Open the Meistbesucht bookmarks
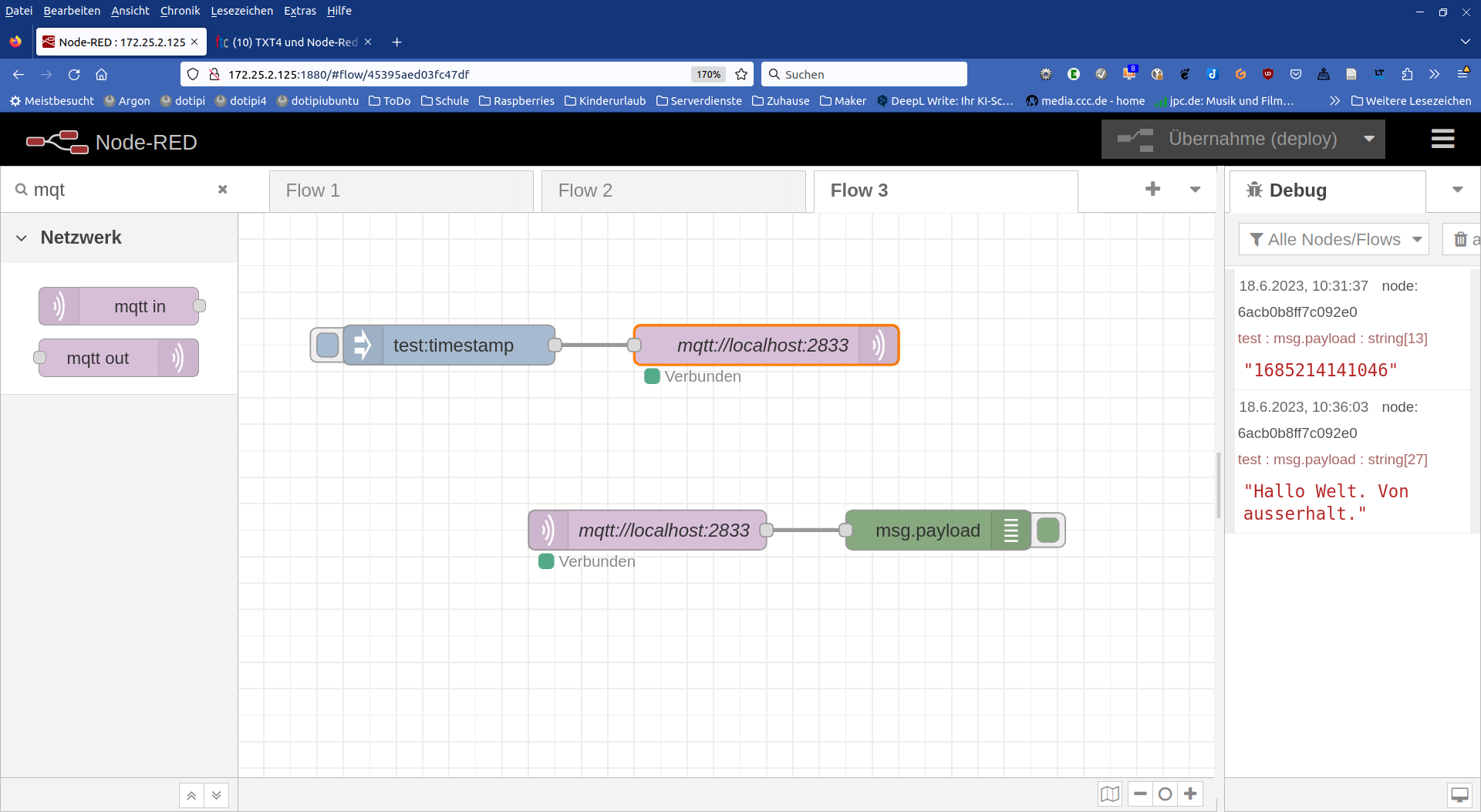This screenshot has width=1481, height=812. (x=52, y=100)
